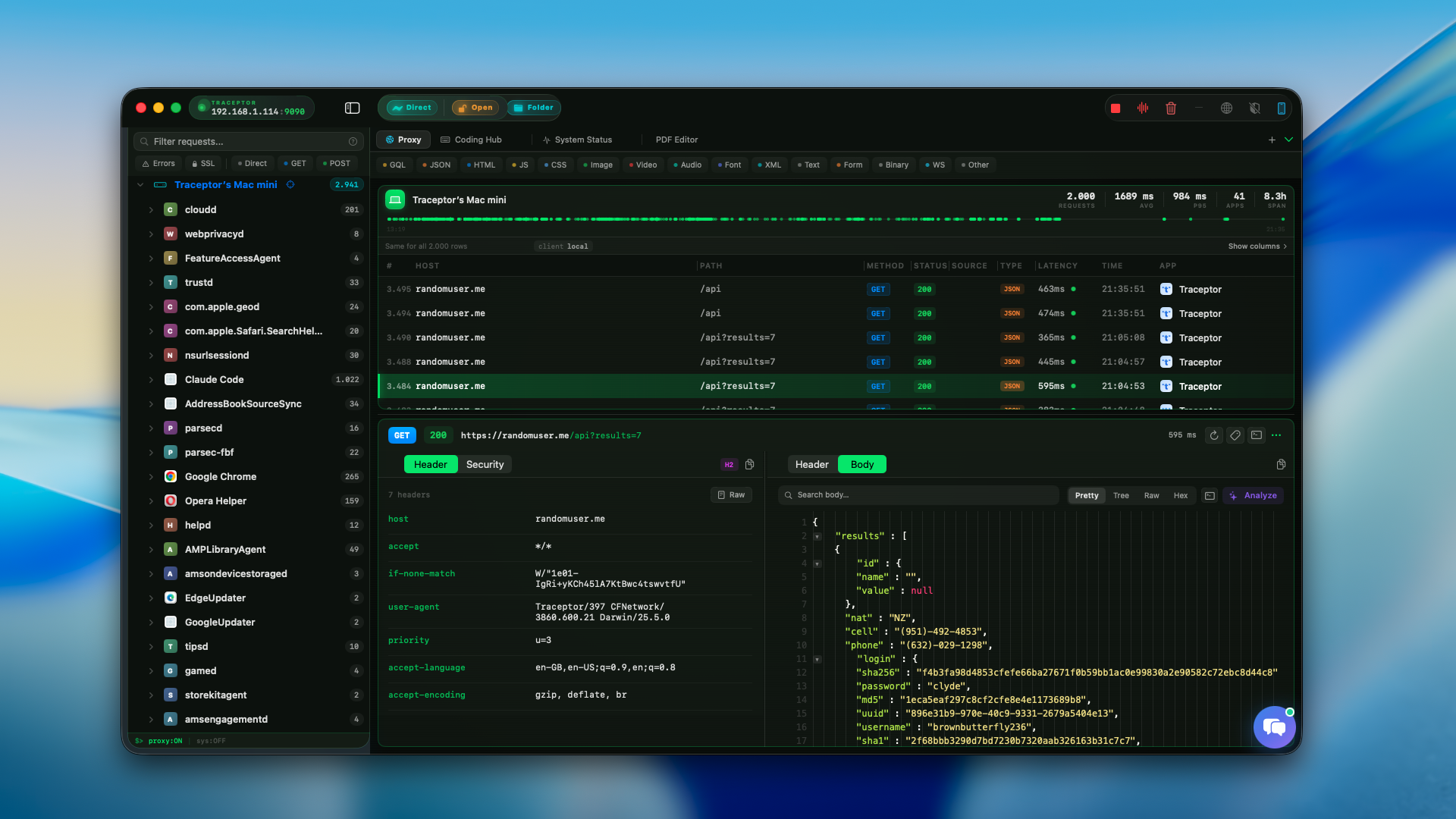Click the EdgeUpdater app icon in sidebar
Viewport: 1456px width, 819px height.
[171, 598]
